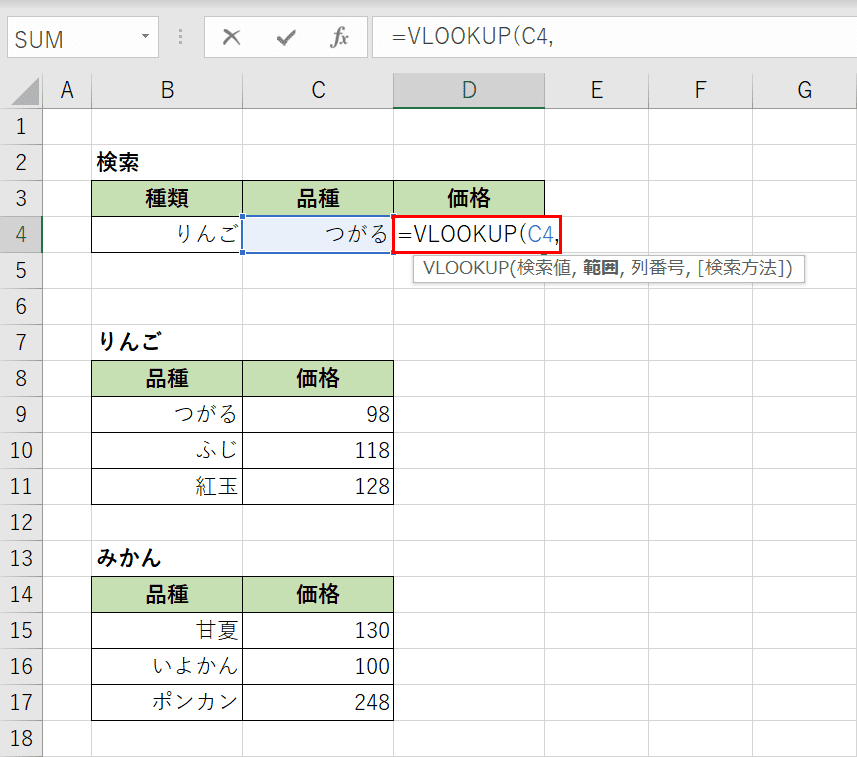This screenshot has width=857, height=757.
Task: Expand the Name Box dropdown arrow
Action: point(145,37)
